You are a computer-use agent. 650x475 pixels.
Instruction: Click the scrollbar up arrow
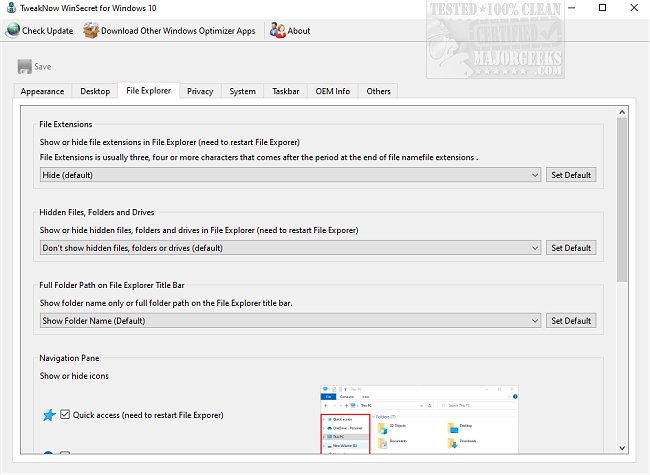[x=622, y=112]
